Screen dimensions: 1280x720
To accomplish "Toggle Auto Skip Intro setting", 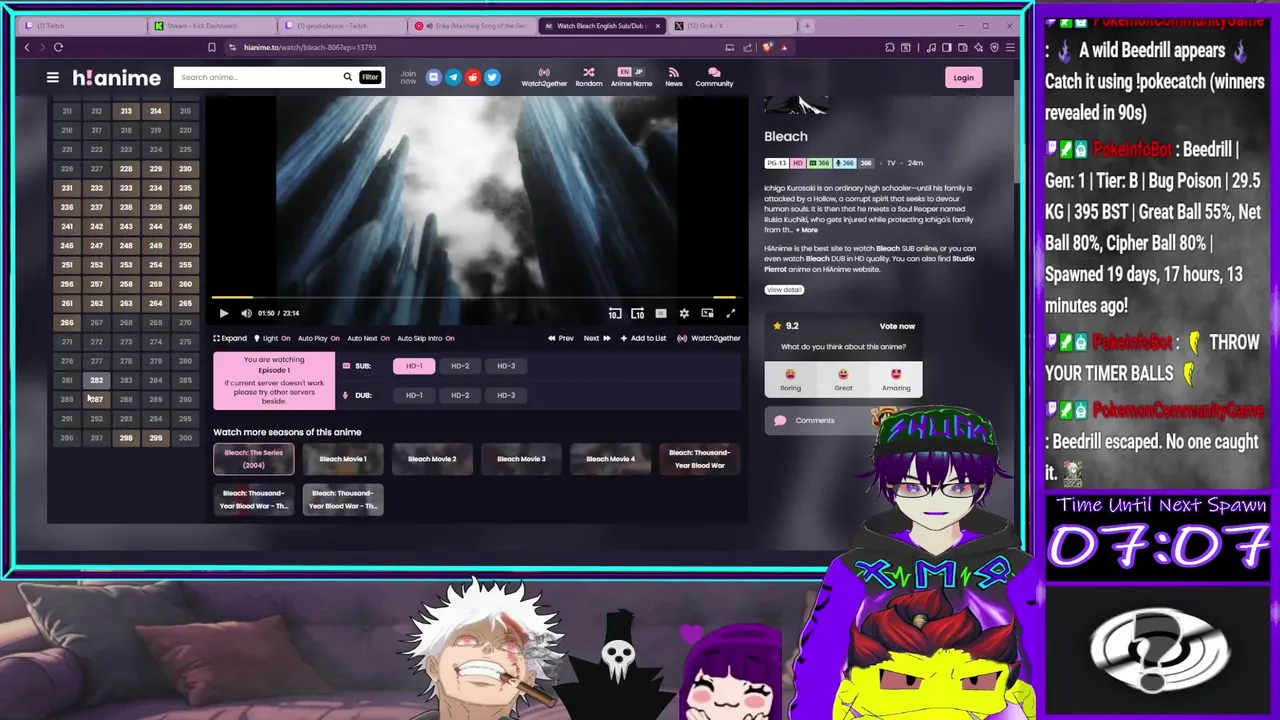I will tap(426, 338).
